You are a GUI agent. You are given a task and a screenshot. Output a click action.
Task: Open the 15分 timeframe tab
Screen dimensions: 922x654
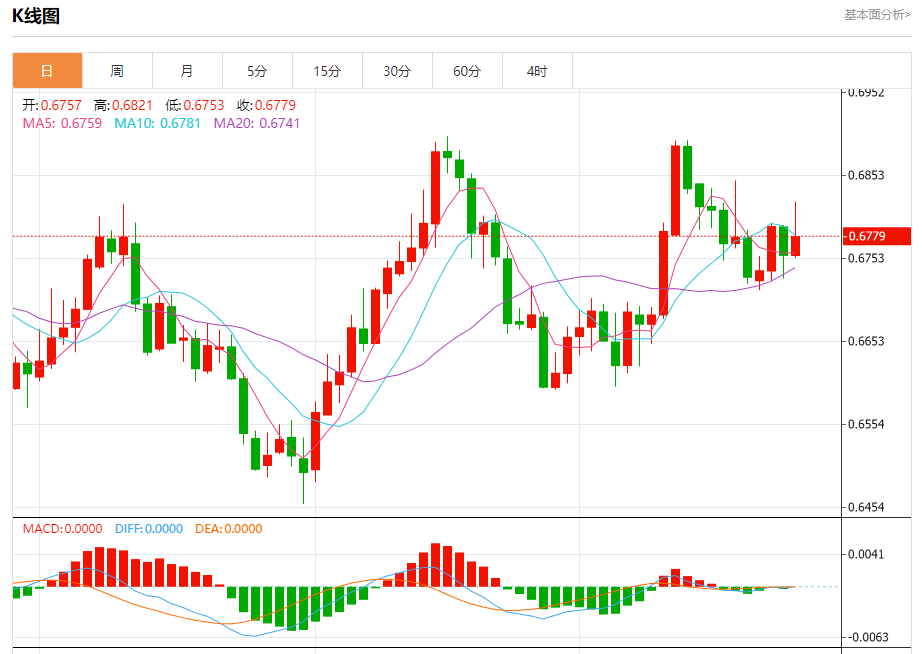click(x=328, y=71)
